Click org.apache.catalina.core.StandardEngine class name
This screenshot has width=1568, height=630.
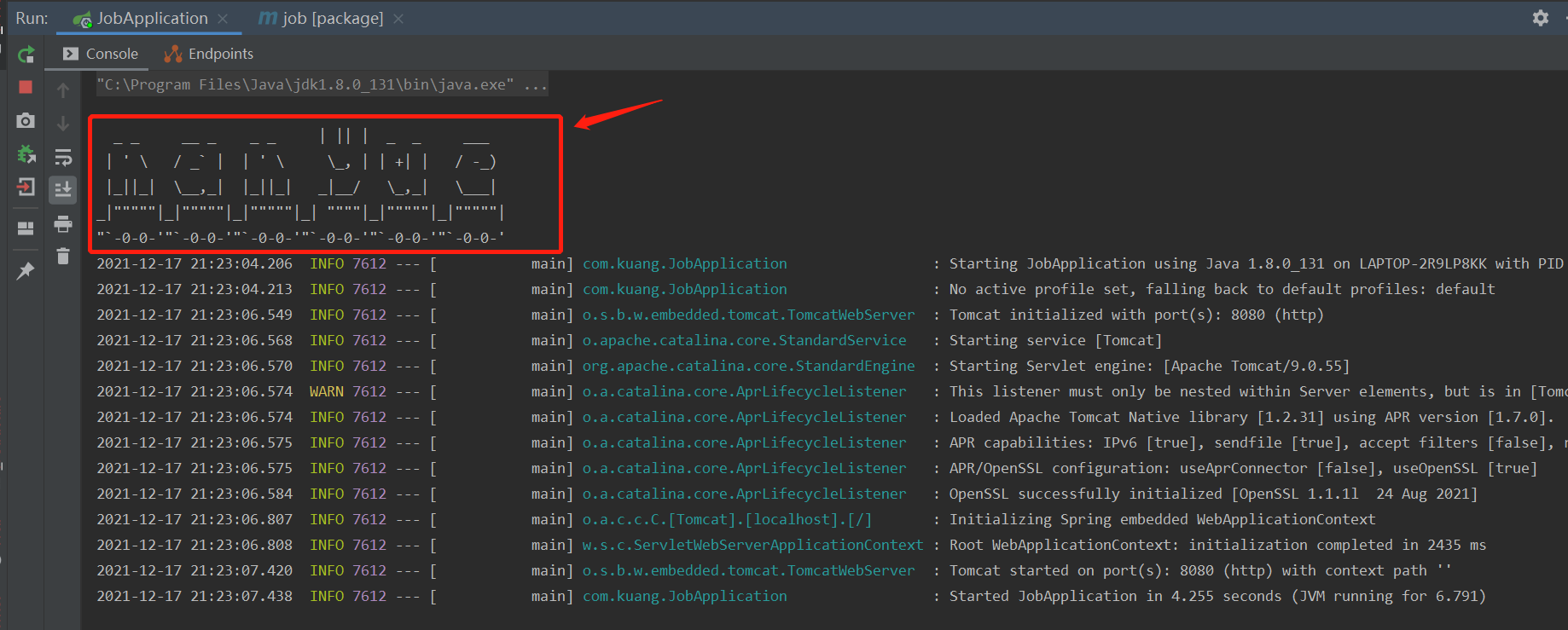point(749,366)
